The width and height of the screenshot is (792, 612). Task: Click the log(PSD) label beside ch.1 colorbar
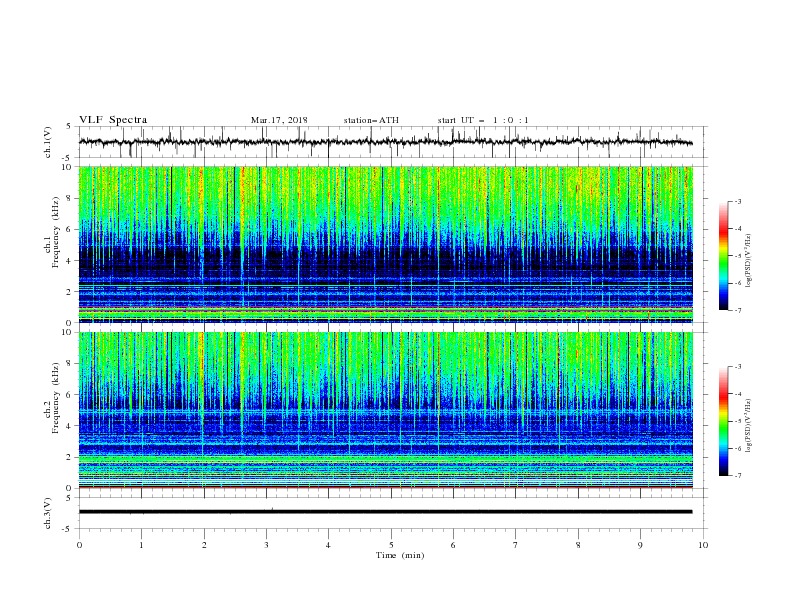749,261
